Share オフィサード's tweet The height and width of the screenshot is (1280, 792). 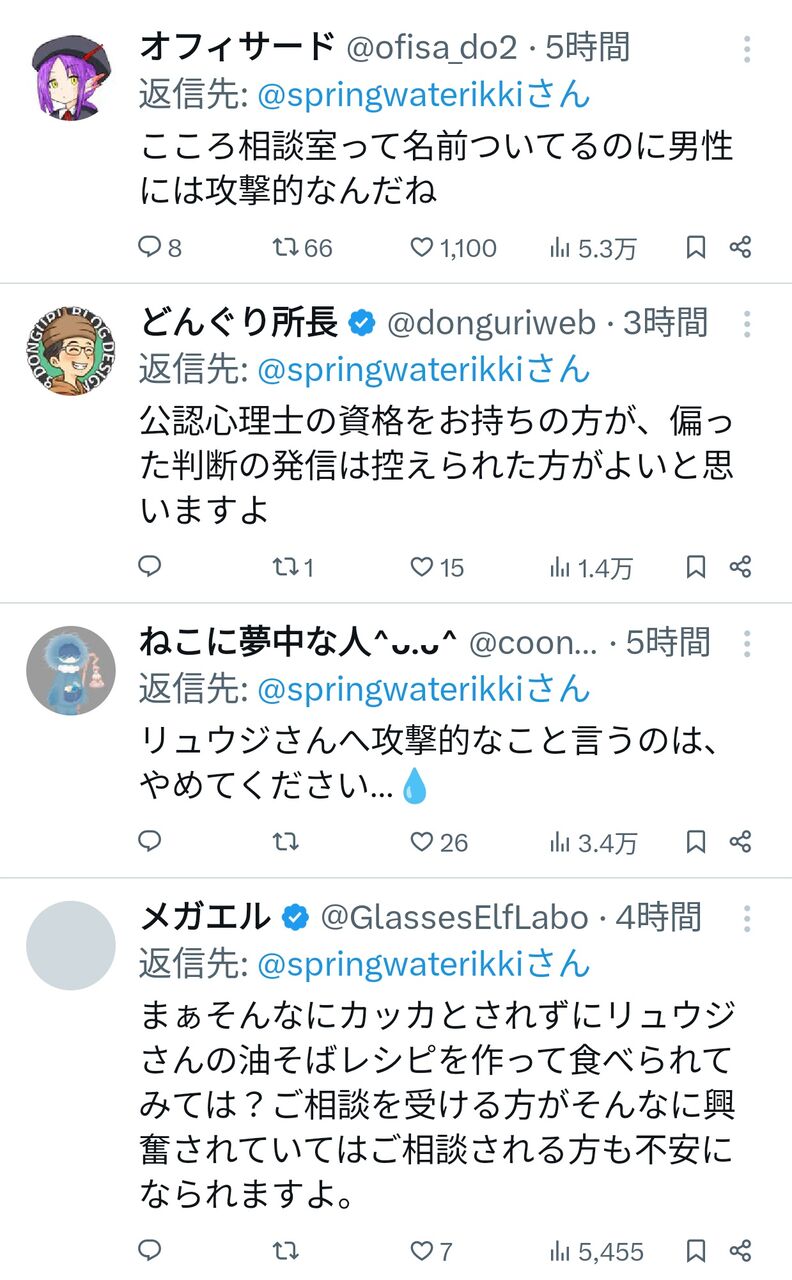click(740, 247)
